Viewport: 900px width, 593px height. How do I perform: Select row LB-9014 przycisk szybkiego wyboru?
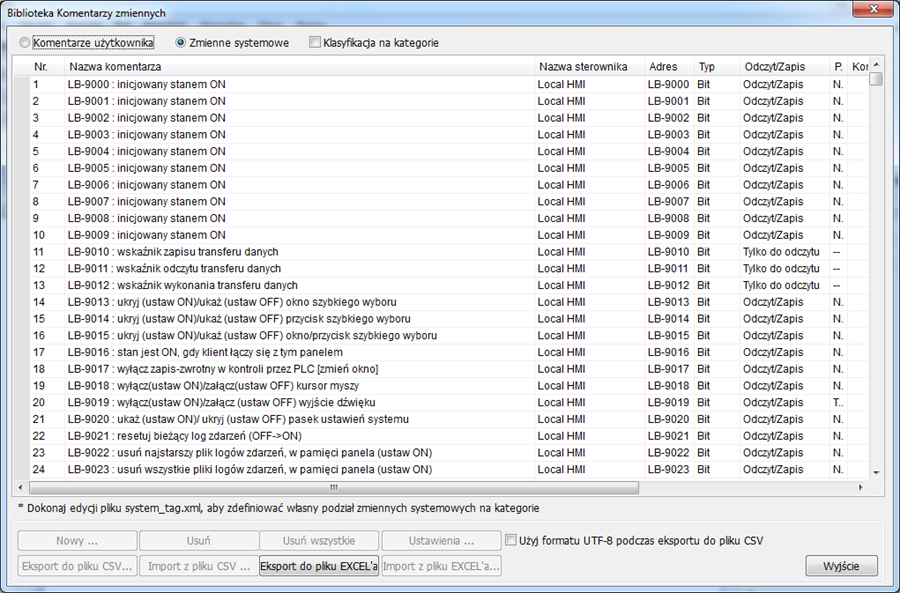pos(440,319)
